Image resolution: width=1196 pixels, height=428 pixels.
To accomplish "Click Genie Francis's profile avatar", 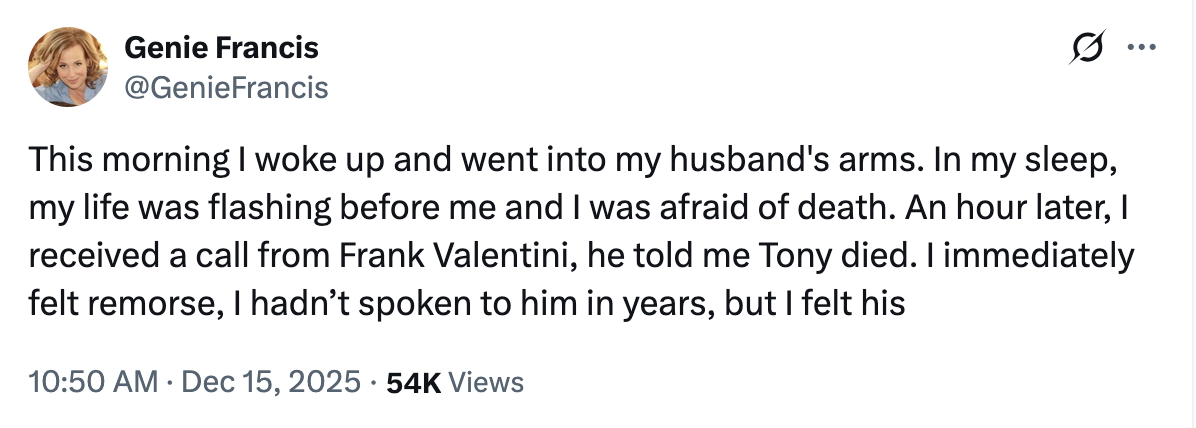I will click(x=69, y=66).
